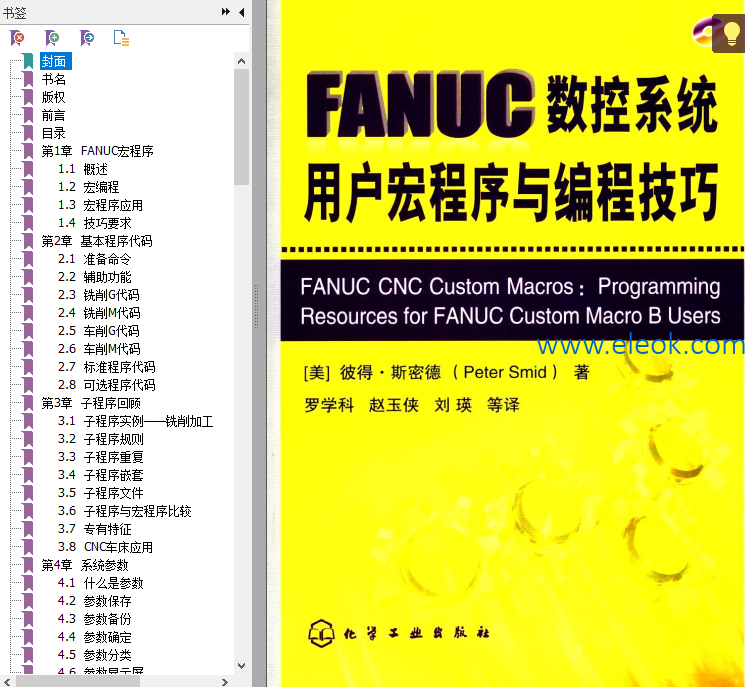
Task: Jump to section 4.5 参数分类
Action: coord(95,655)
